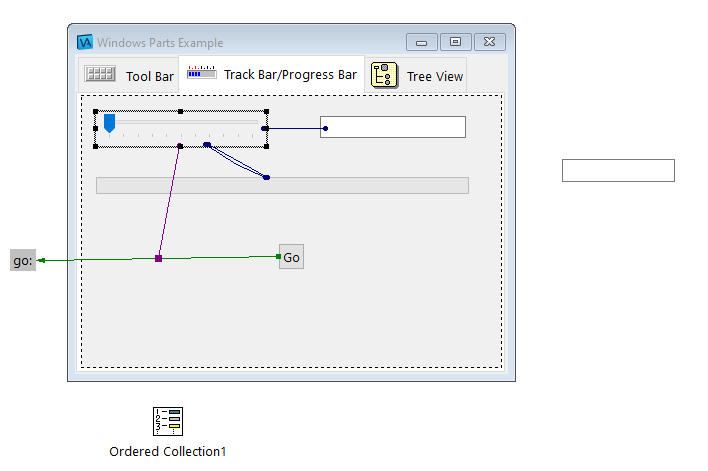Image resolution: width=708 pixels, height=471 pixels.
Task: Minimize the Windows Parts Example window
Action: [422, 42]
